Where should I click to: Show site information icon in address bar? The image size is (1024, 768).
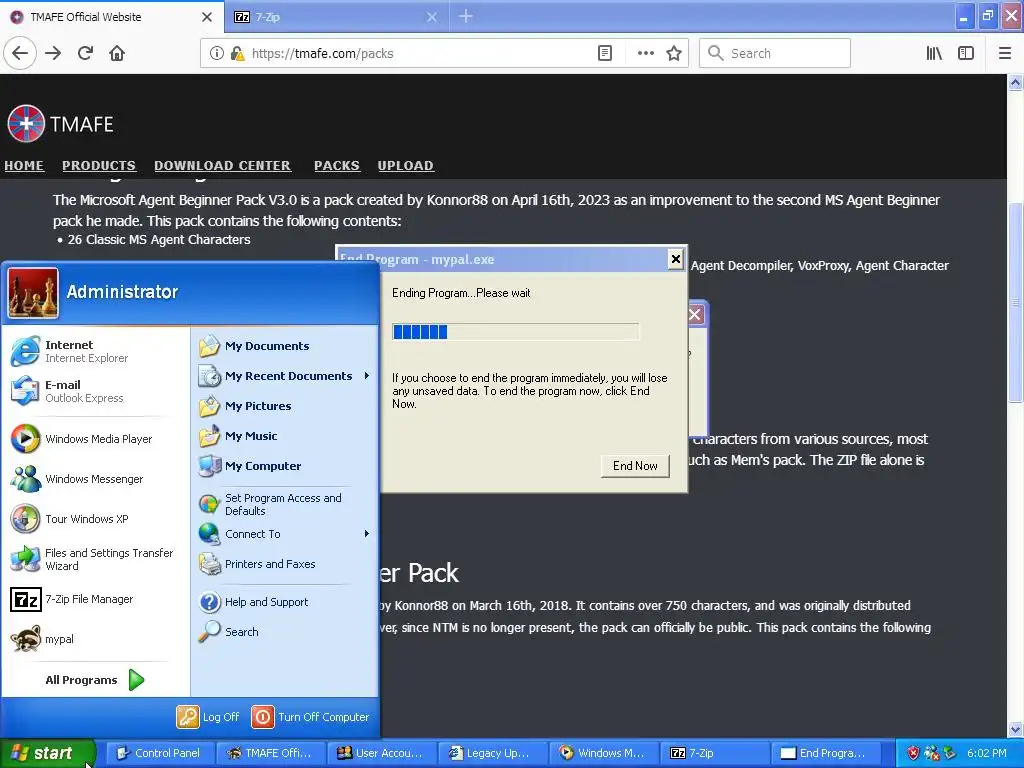coord(216,53)
